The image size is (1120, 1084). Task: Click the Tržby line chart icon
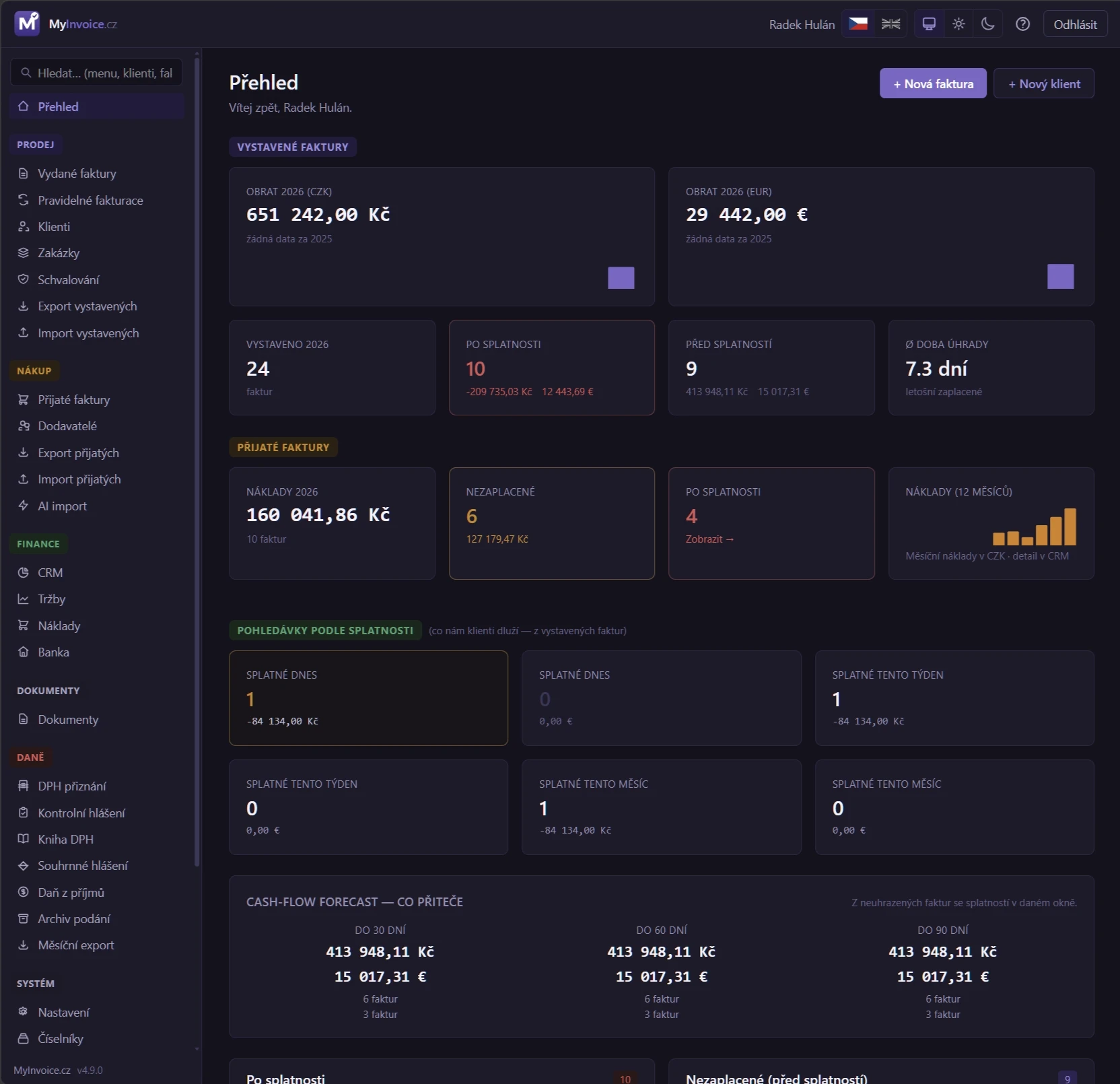click(24, 599)
